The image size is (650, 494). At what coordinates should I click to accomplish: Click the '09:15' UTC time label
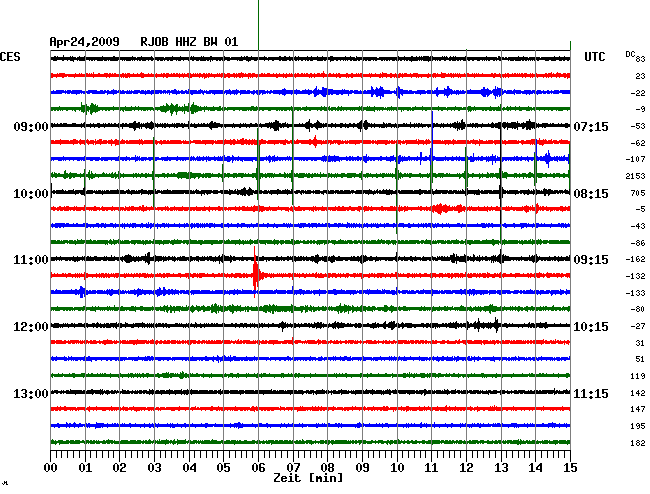[591, 260]
